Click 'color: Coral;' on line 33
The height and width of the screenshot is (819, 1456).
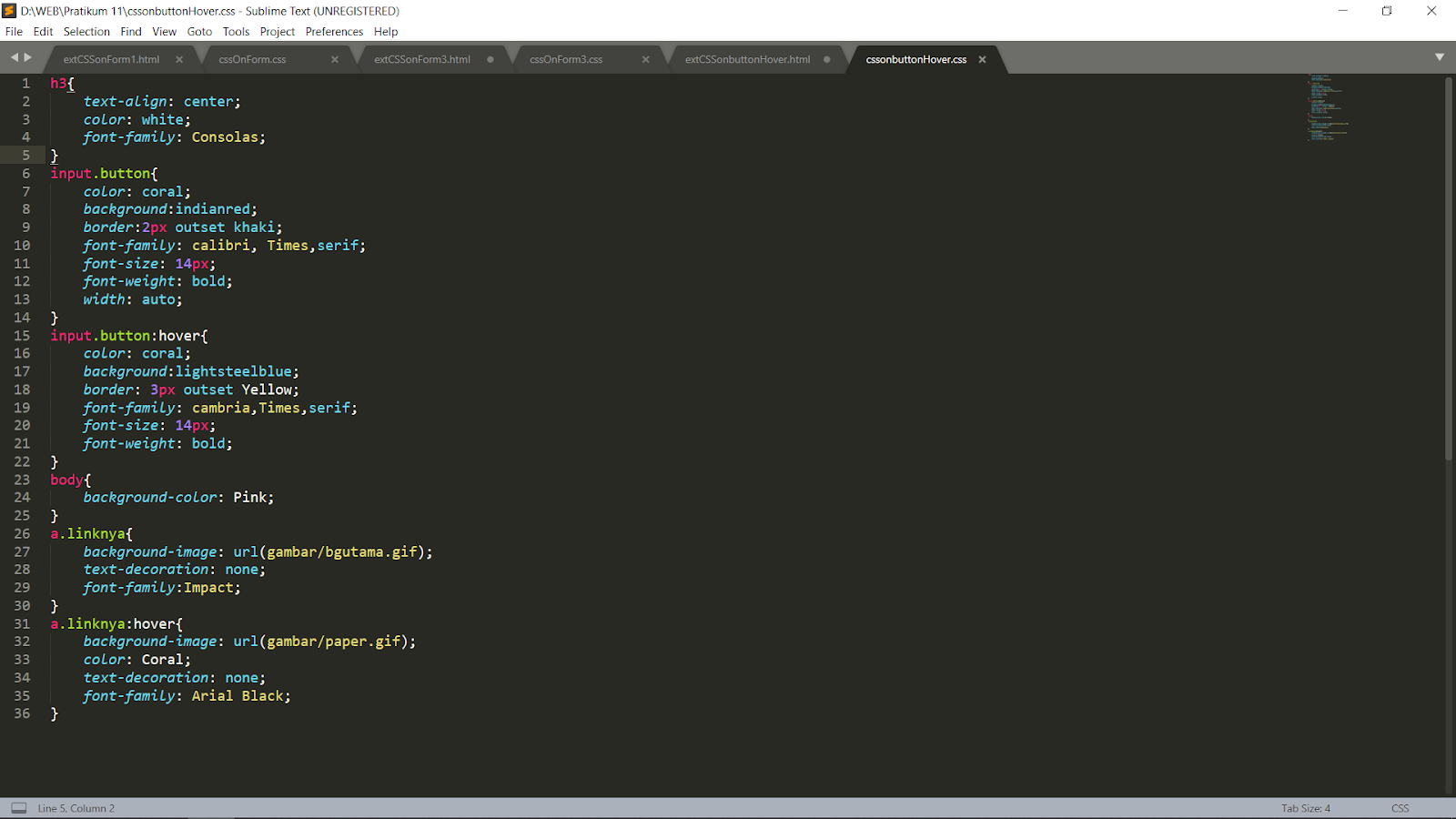(137, 660)
